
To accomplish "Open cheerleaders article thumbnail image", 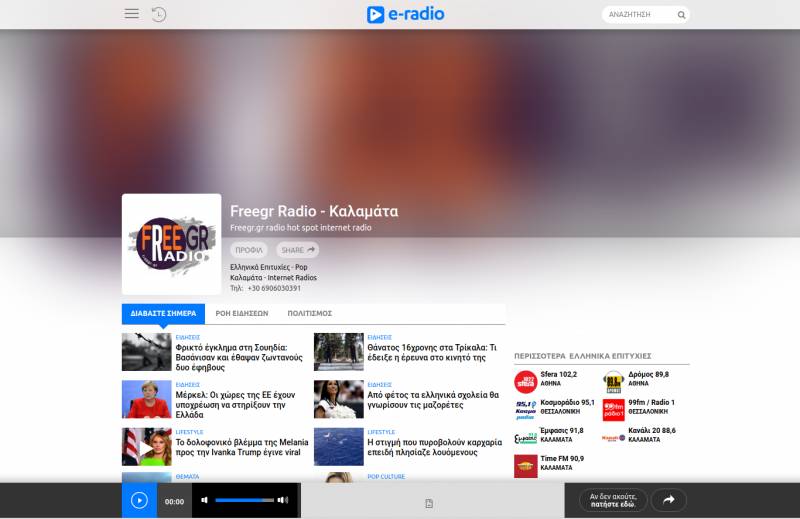I will tap(339, 400).
